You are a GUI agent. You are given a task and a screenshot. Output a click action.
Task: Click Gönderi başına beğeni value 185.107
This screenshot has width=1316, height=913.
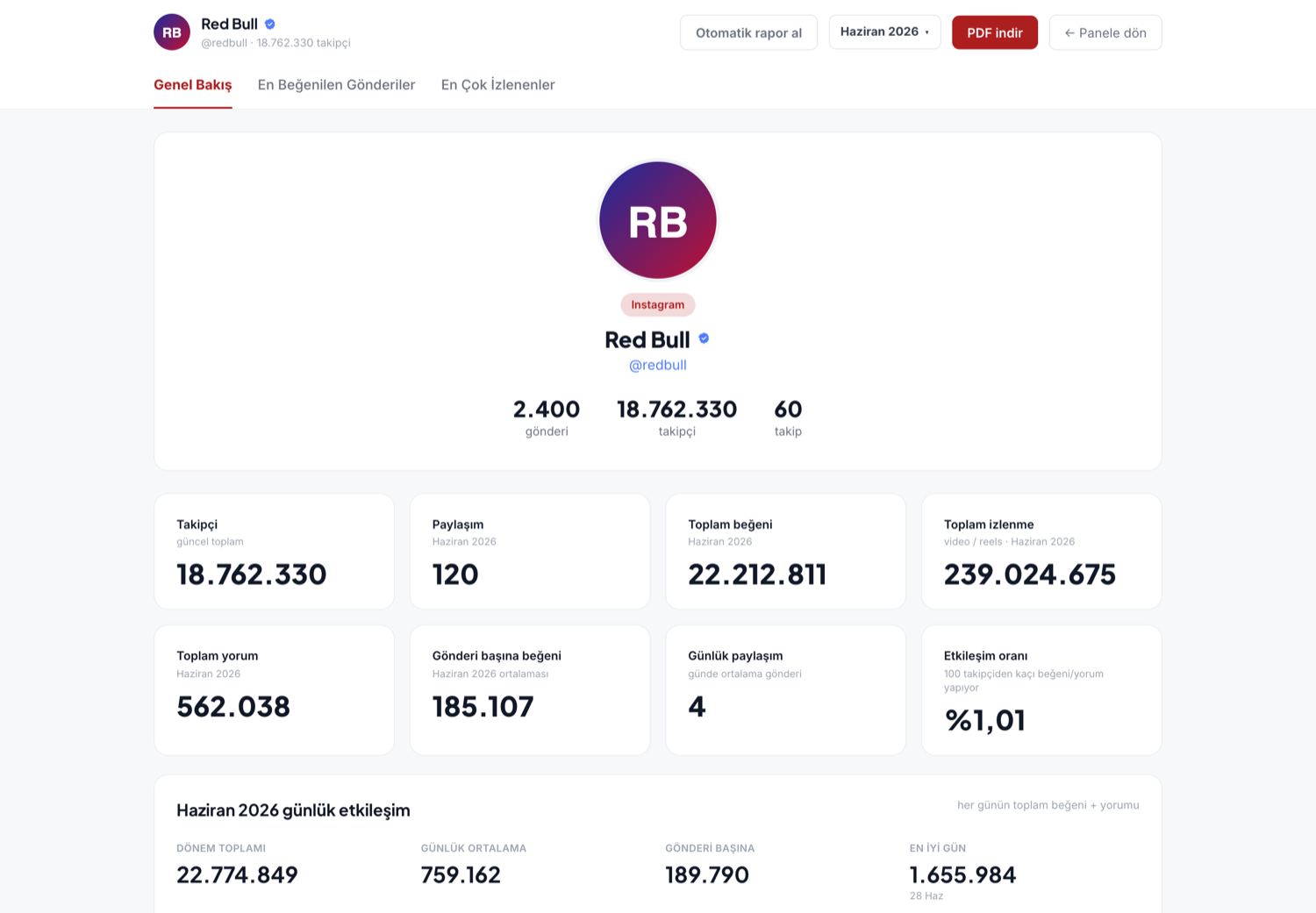click(x=483, y=707)
